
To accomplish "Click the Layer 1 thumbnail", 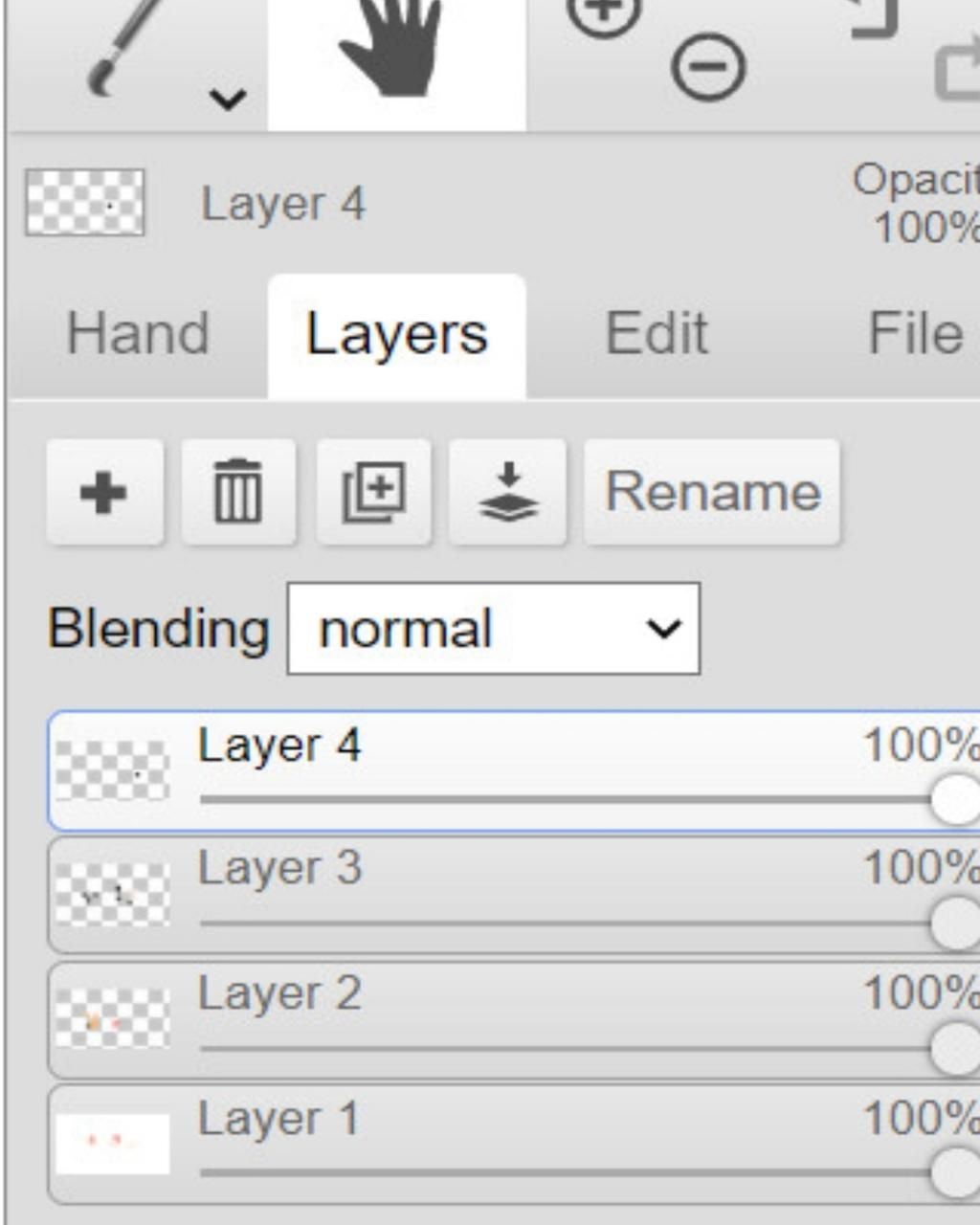I will pos(113,1143).
